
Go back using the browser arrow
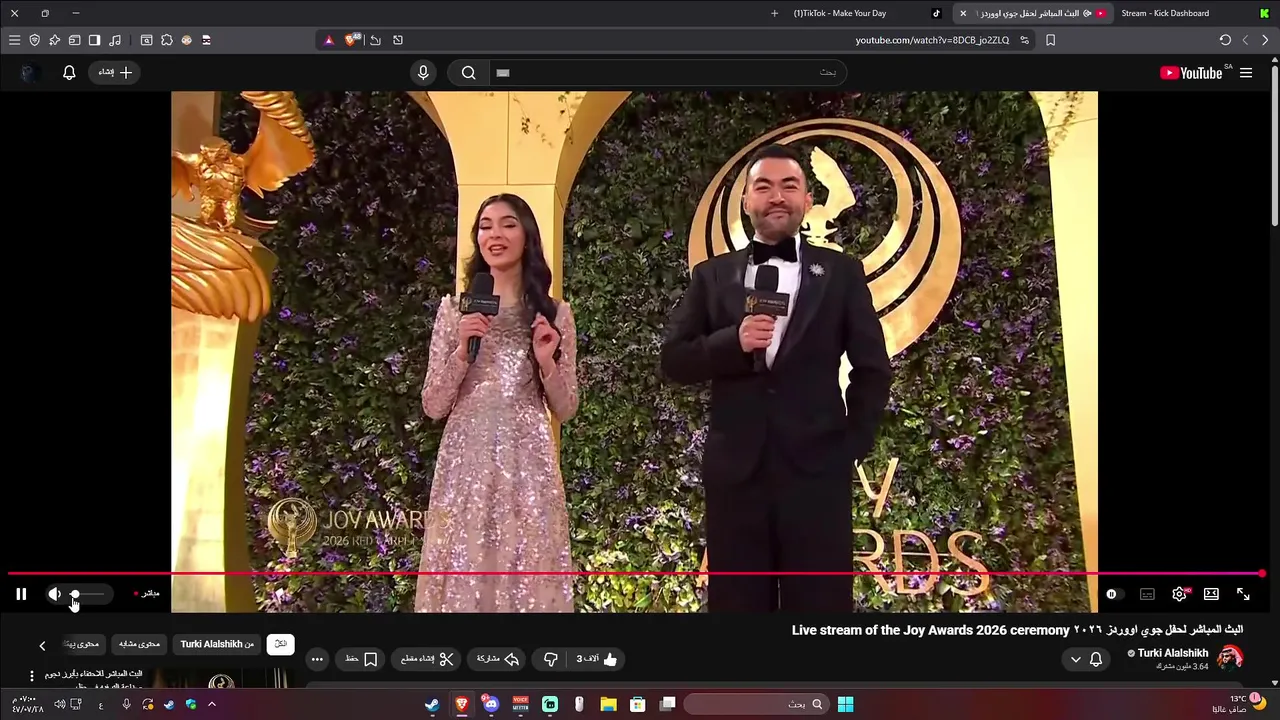point(1265,40)
